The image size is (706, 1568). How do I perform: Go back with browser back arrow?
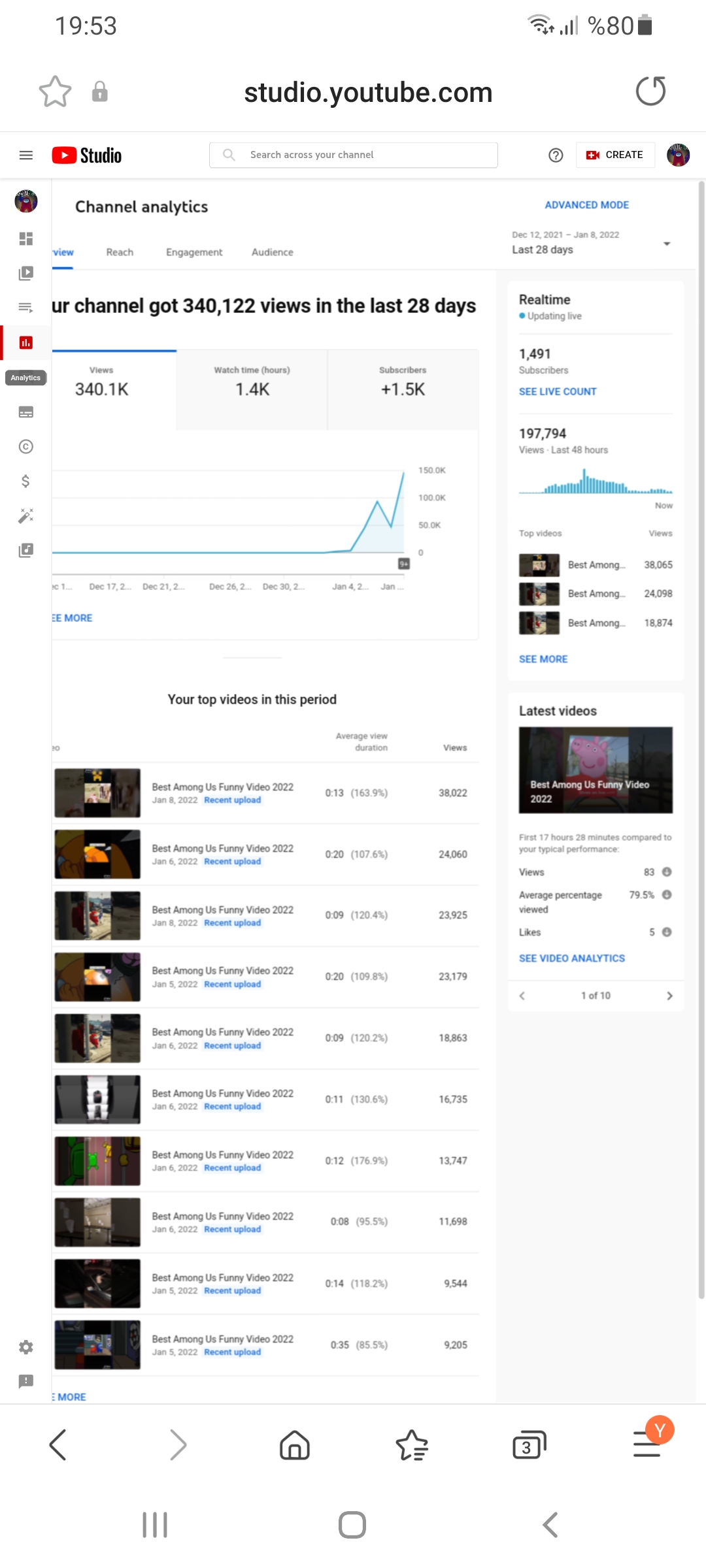click(x=58, y=1445)
